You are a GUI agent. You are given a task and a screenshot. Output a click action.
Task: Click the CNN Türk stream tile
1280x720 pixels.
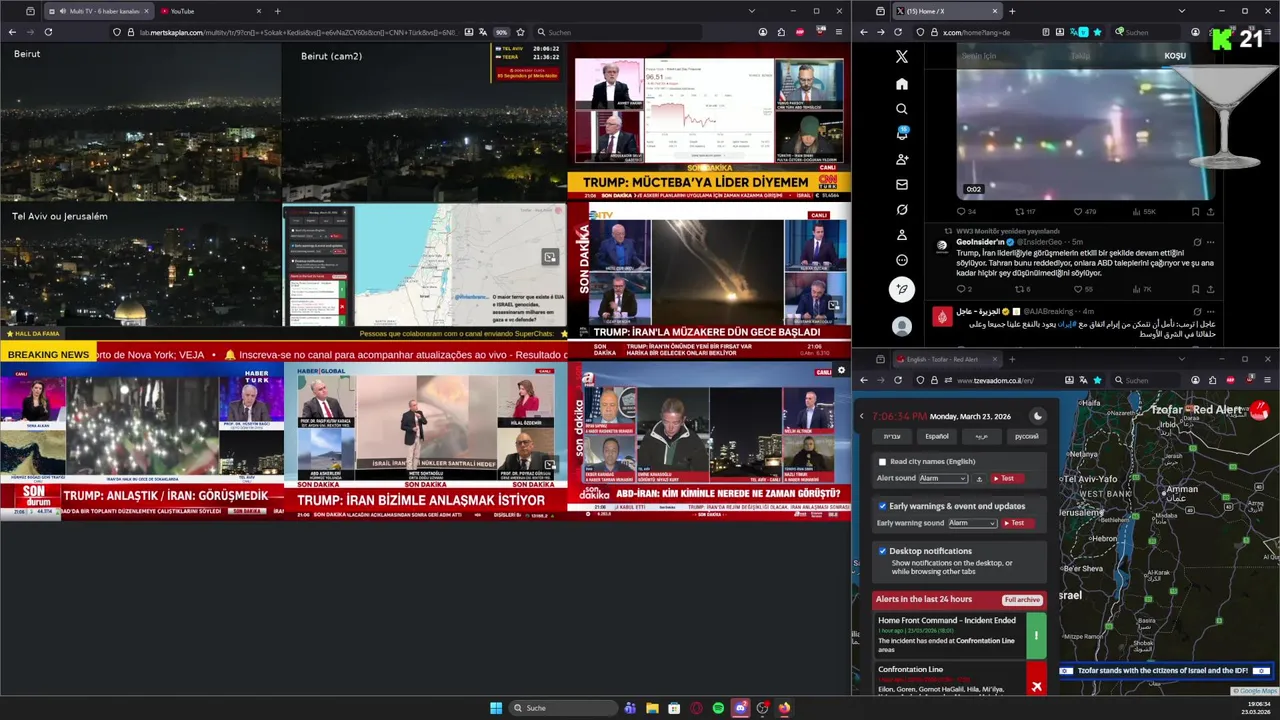click(709, 120)
